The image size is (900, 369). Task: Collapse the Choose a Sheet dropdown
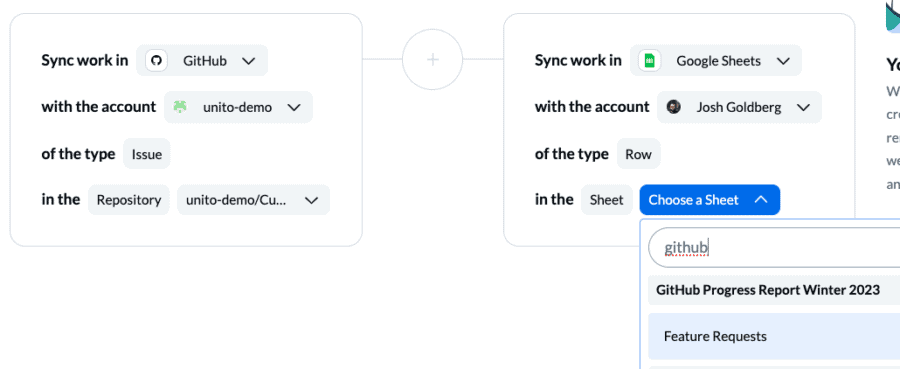[x=709, y=200]
